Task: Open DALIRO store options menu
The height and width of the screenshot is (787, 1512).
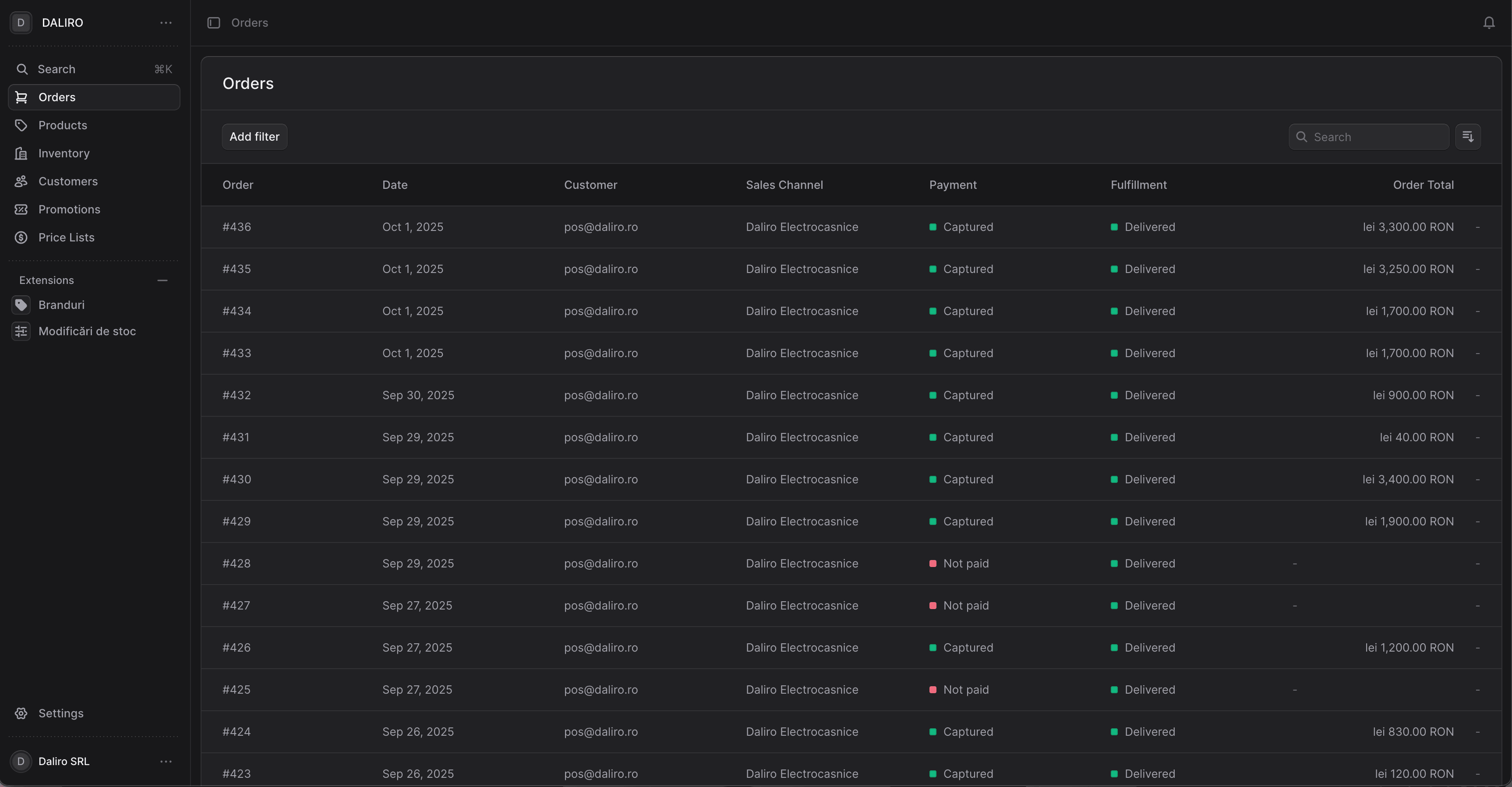Action: point(166,23)
